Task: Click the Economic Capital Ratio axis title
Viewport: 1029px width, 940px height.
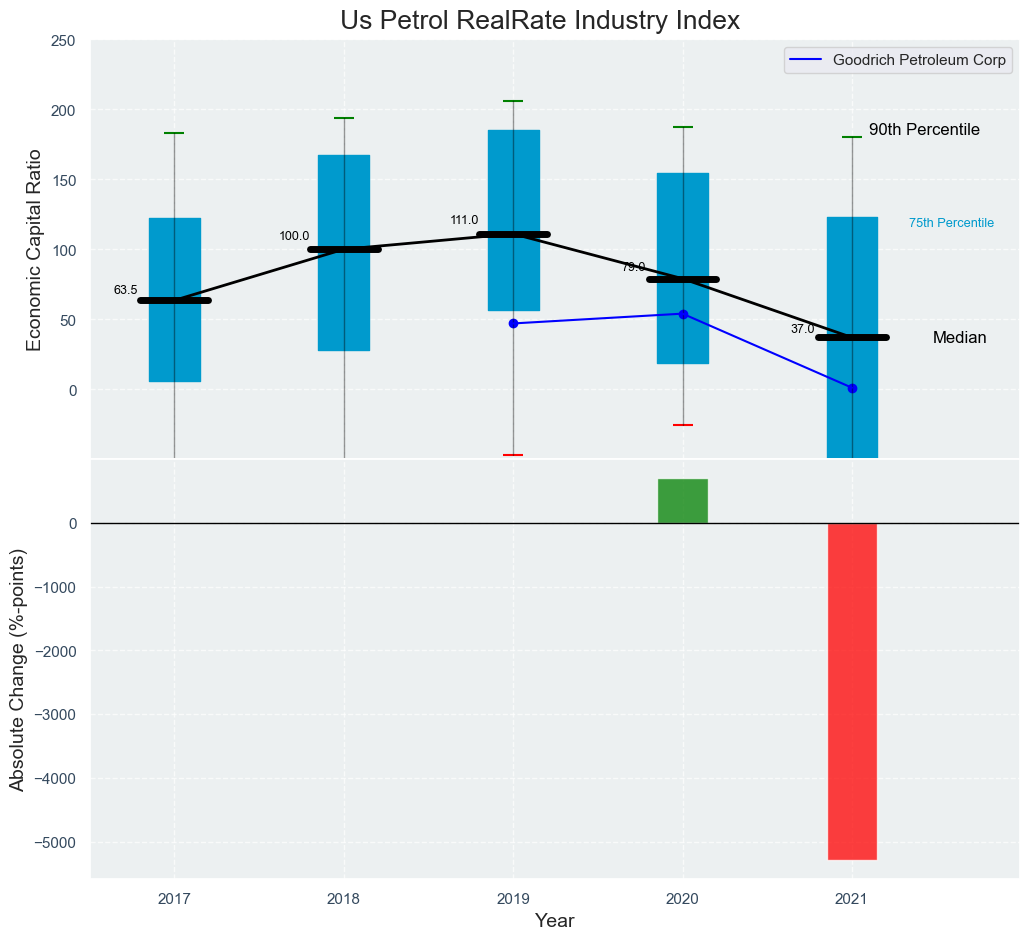Action: click(x=34, y=250)
